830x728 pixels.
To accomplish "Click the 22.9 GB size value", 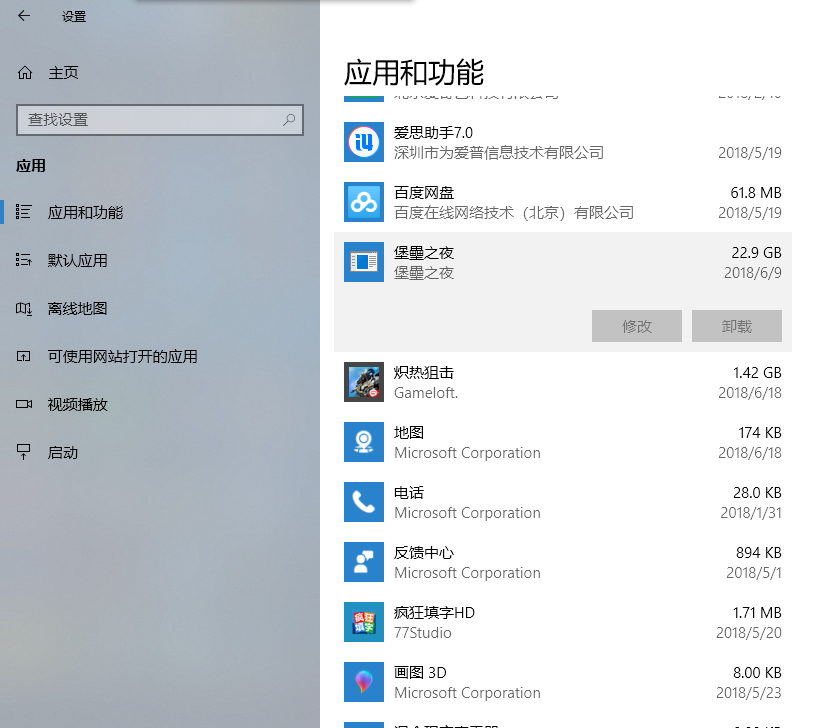I will pyautogui.click(x=756, y=253).
